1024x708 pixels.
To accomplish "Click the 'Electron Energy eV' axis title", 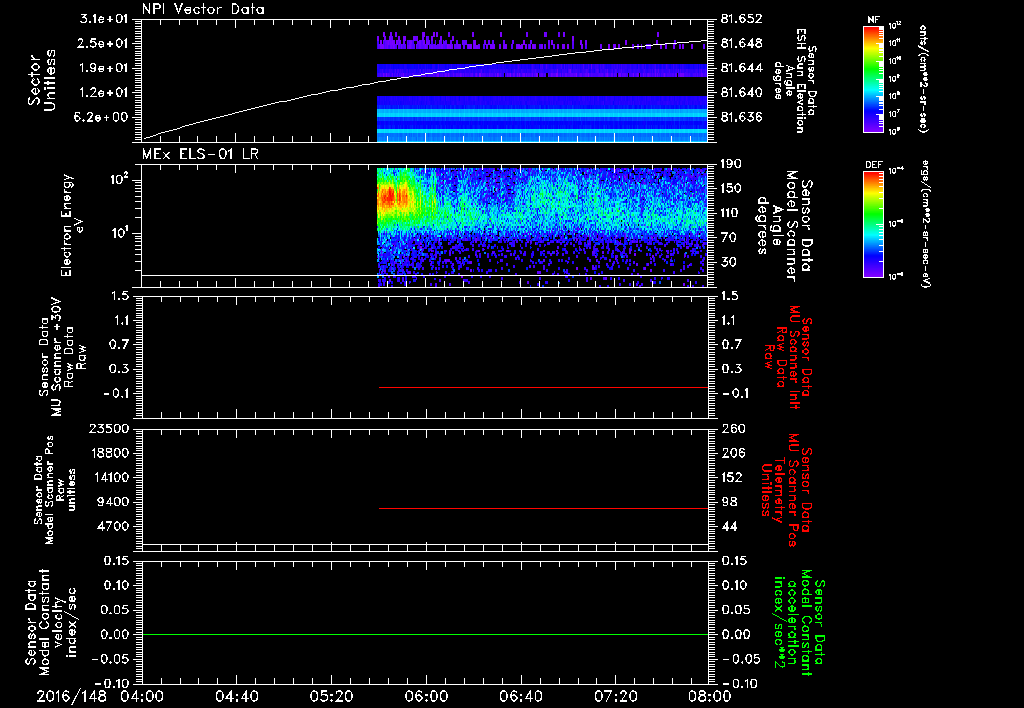I will [73, 225].
